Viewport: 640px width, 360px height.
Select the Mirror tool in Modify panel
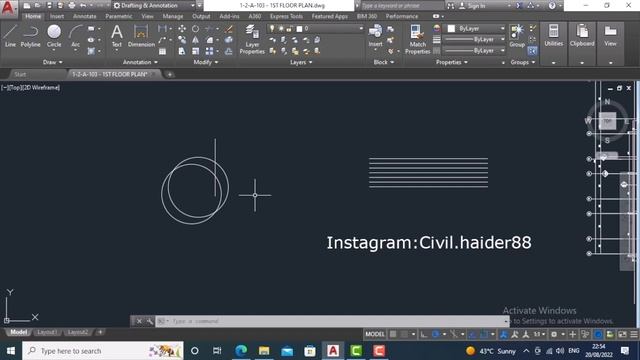196,40
